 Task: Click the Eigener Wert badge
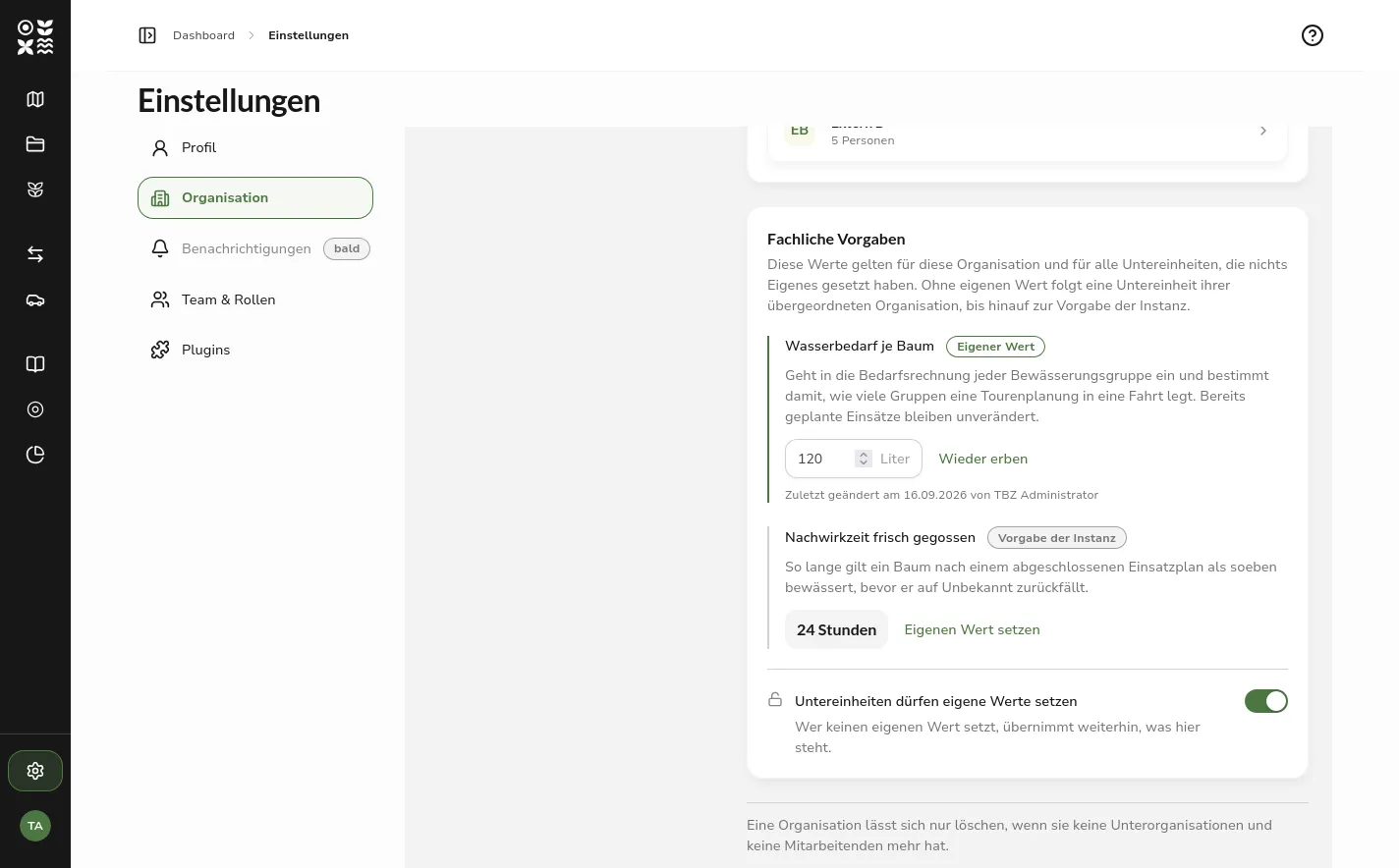(x=995, y=347)
